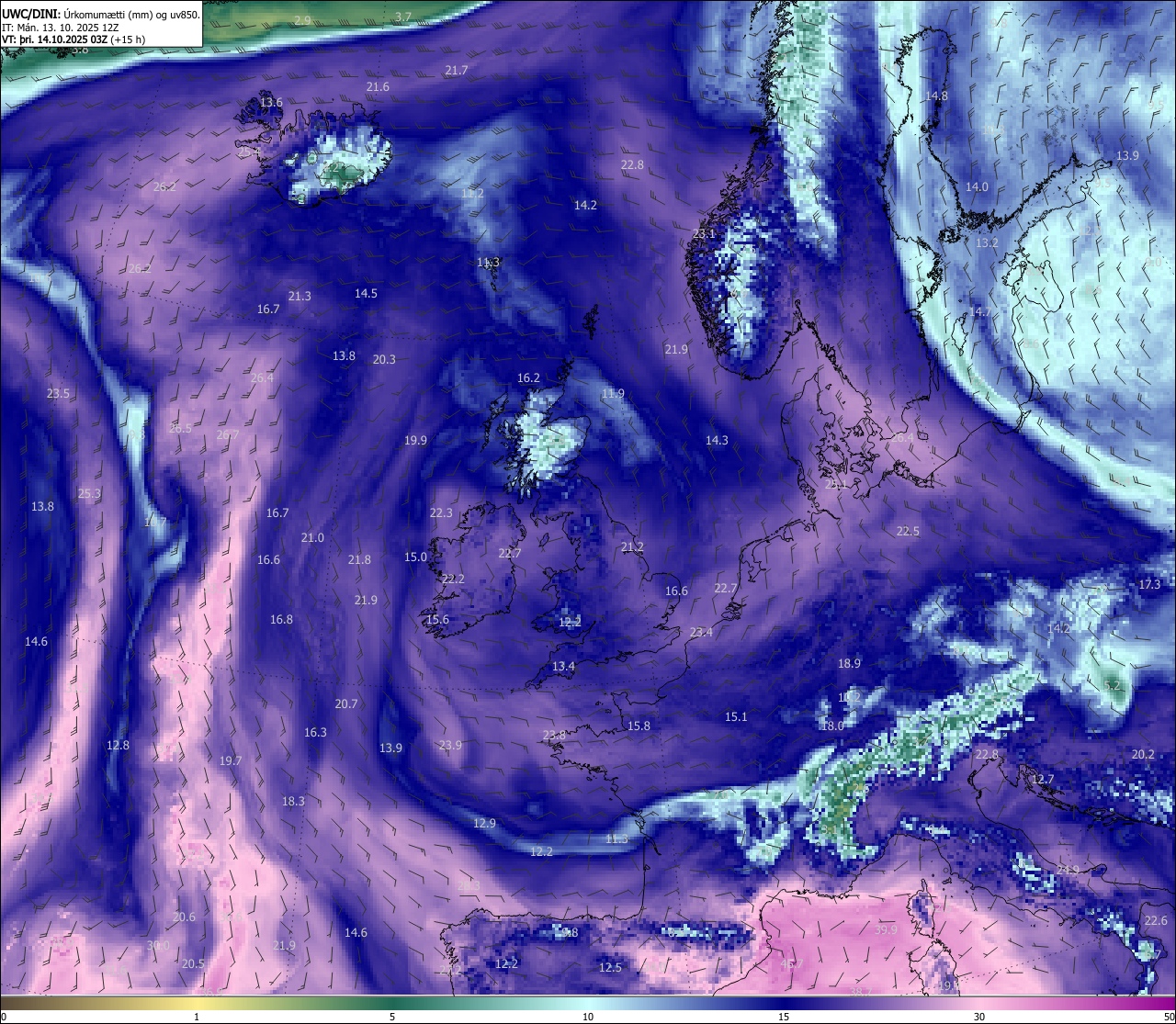This screenshot has height=1024, width=1176.
Task: Click the value 14.0 on the map
Action: (977, 186)
